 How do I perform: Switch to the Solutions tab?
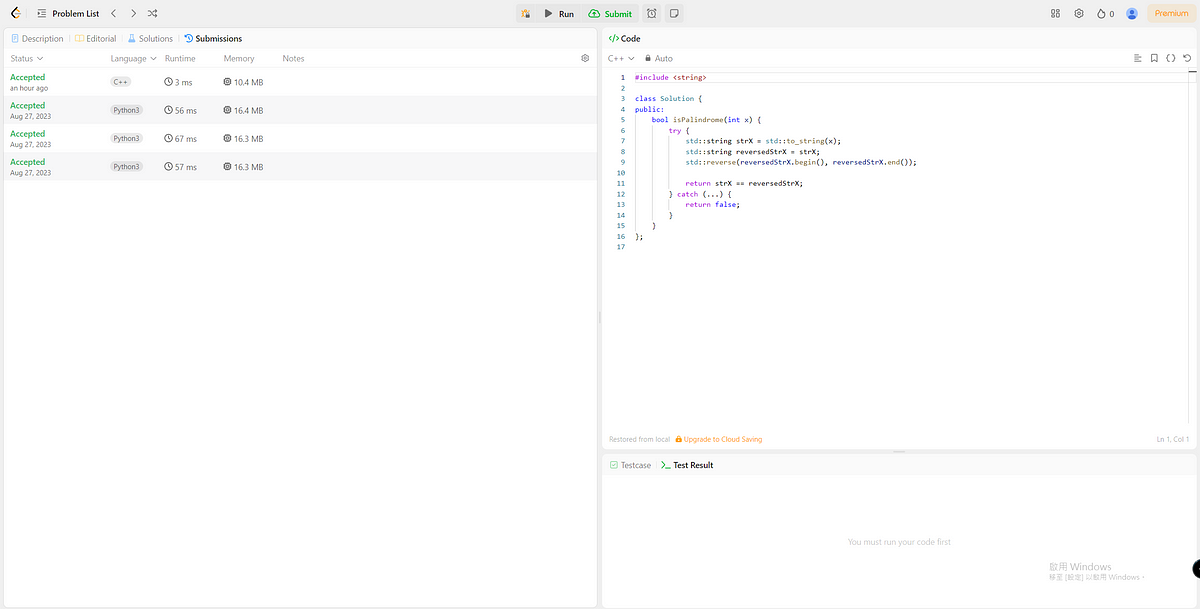pos(150,39)
